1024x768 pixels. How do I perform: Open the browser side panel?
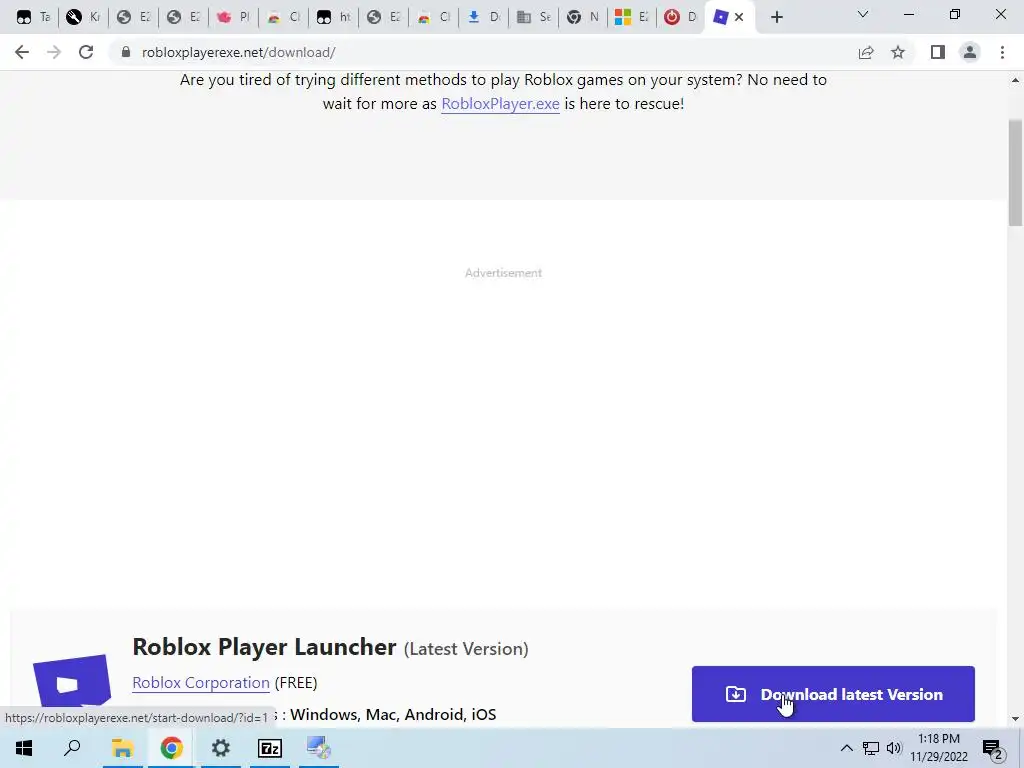pos(938,52)
